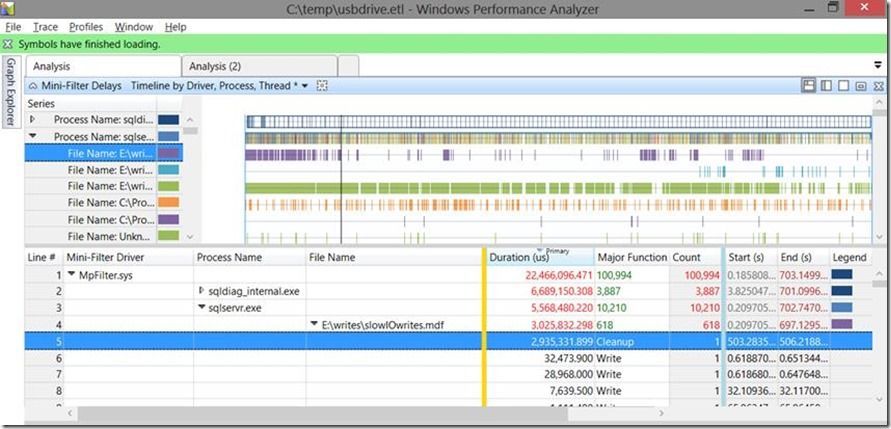Click purple legend swatch in slowIOwrites.mdf row

[842, 324]
